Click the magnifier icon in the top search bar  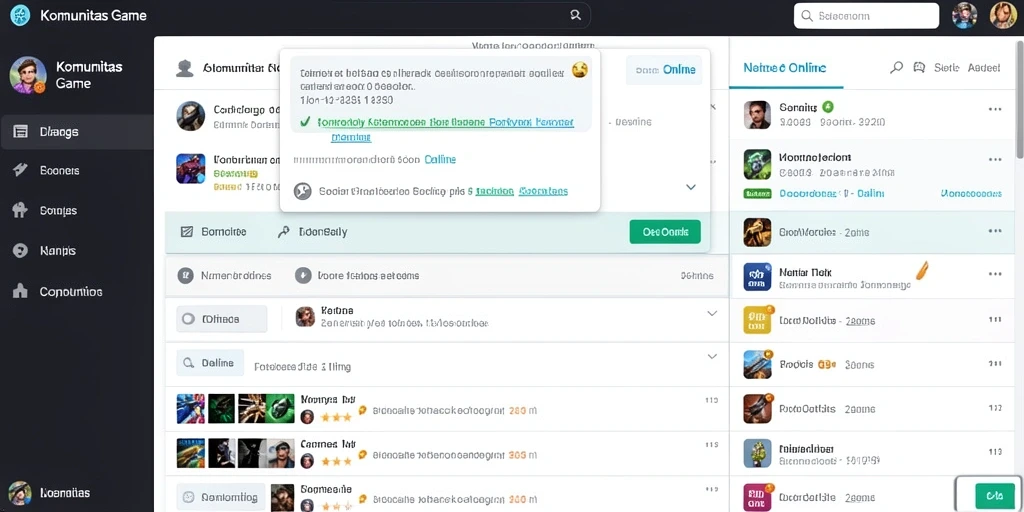coord(575,15)
